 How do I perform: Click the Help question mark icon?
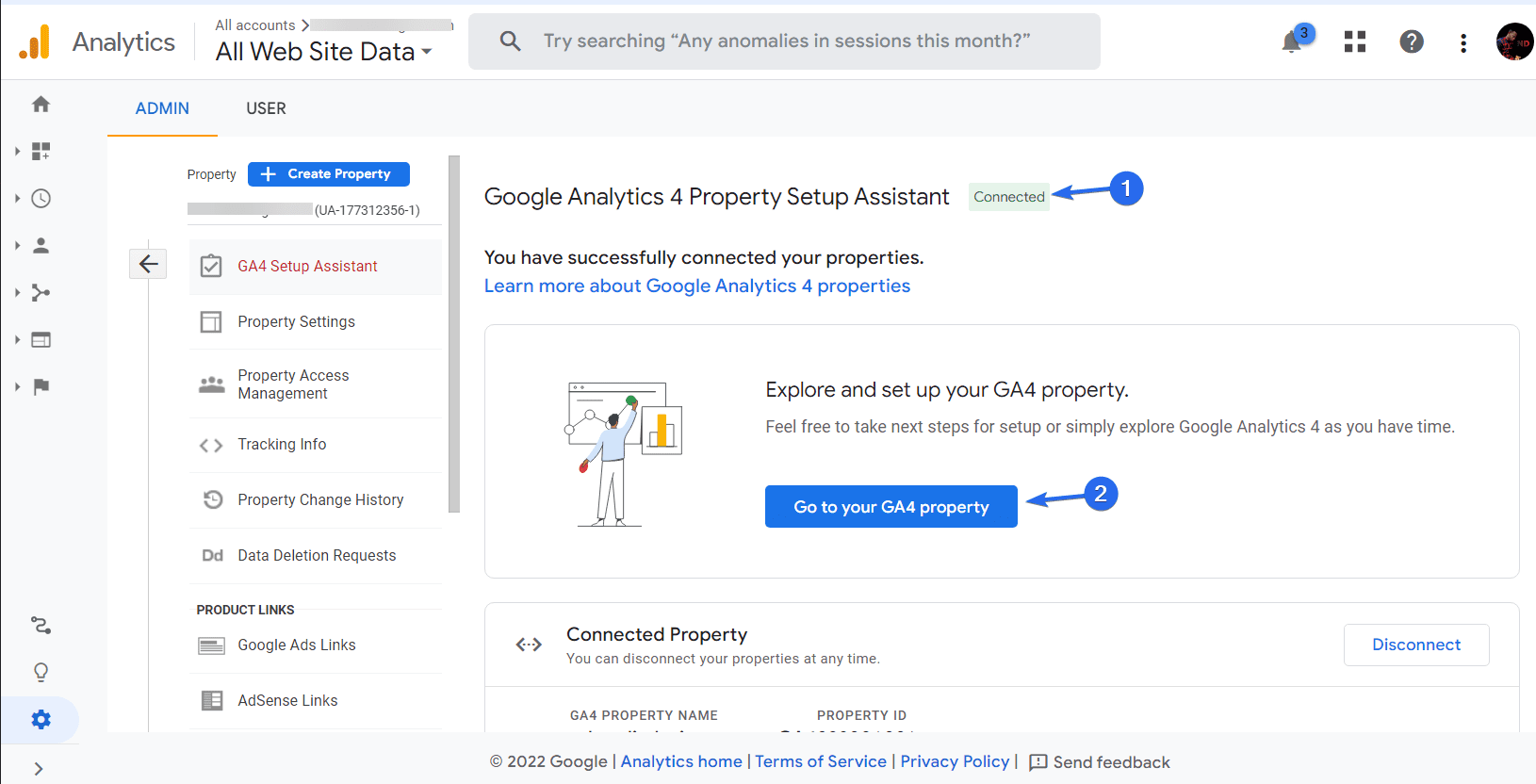pos(1412,41)
